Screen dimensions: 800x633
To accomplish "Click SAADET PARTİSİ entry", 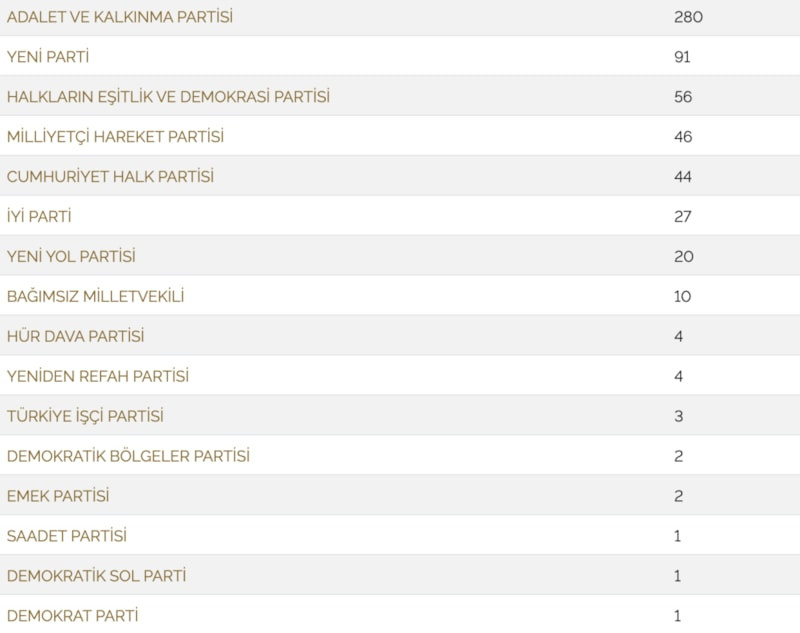I will coord(66,536).
